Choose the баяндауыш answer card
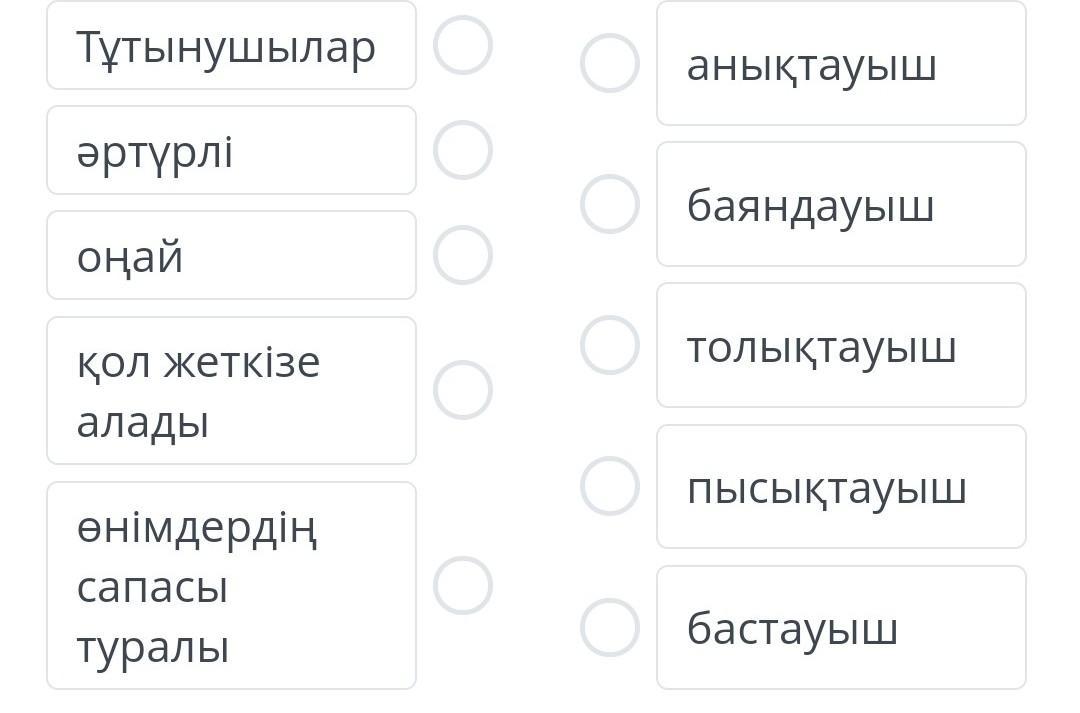 (x=841, y=205)
